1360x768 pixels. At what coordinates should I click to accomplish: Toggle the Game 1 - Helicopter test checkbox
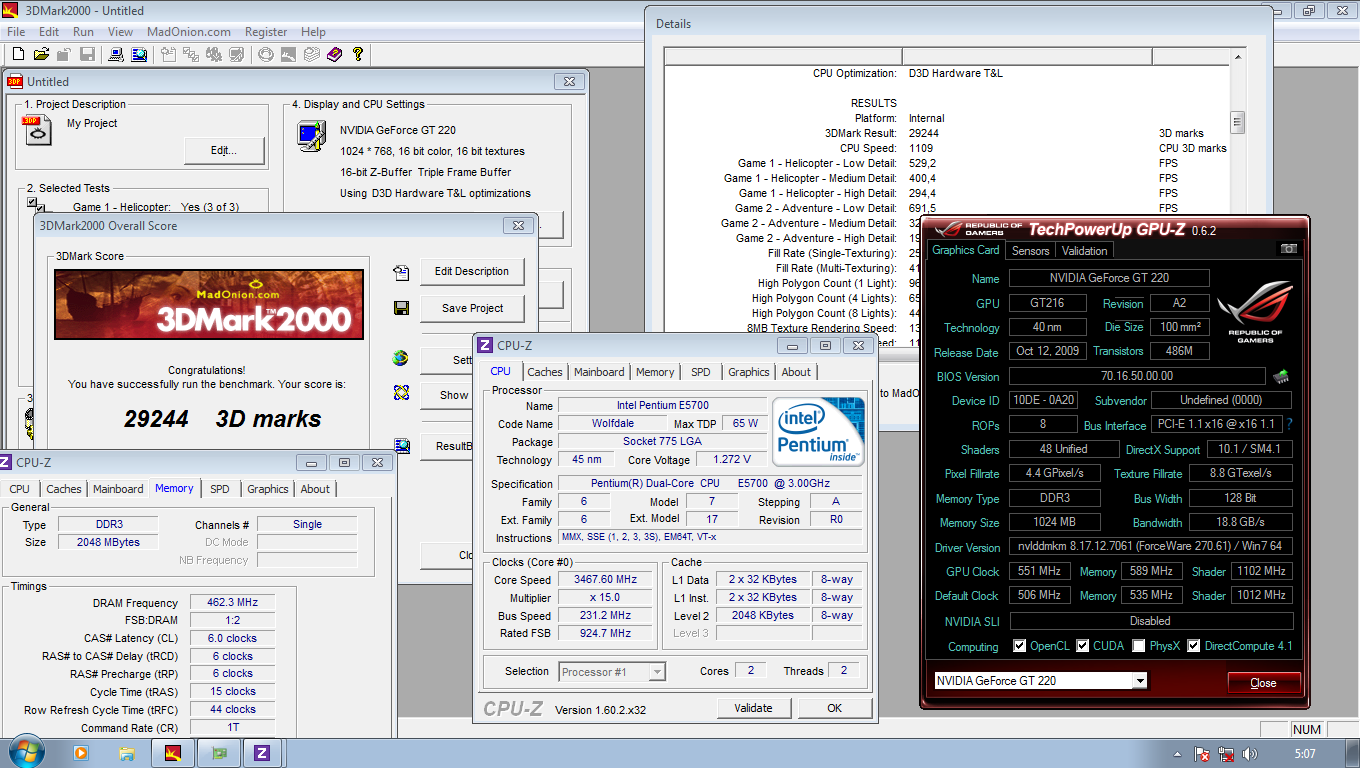[x=33, y=203]
